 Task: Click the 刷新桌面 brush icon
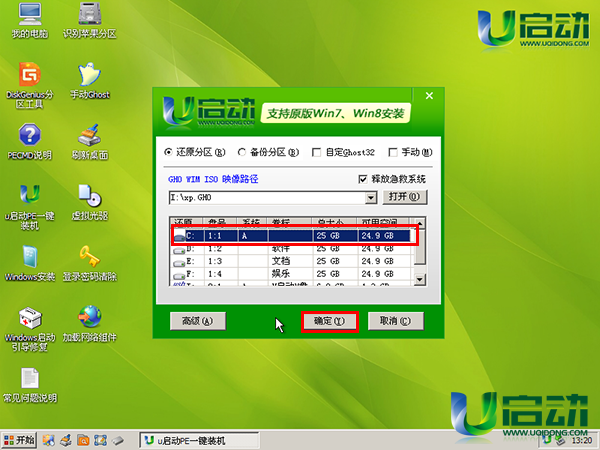pyautogui.click(x=90, y=141)
